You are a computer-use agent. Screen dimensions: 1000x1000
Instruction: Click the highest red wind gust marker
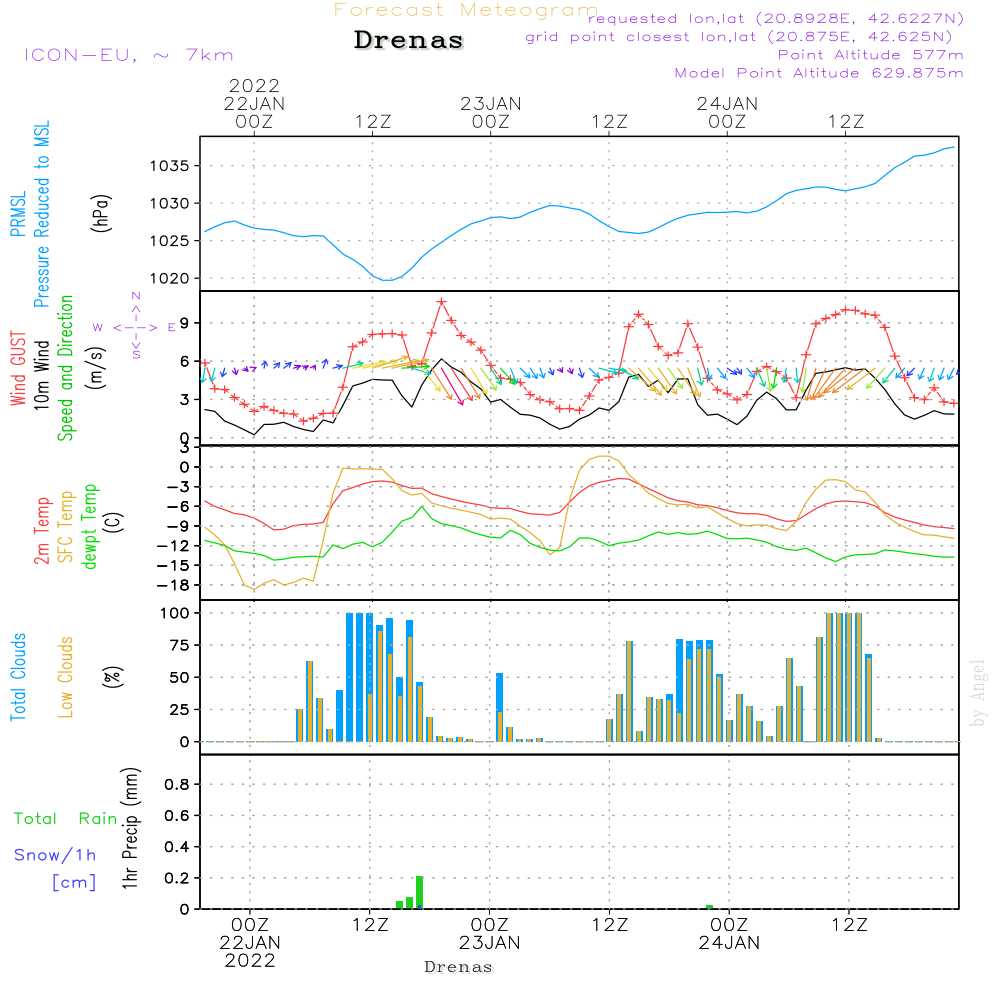coord(441,302)
